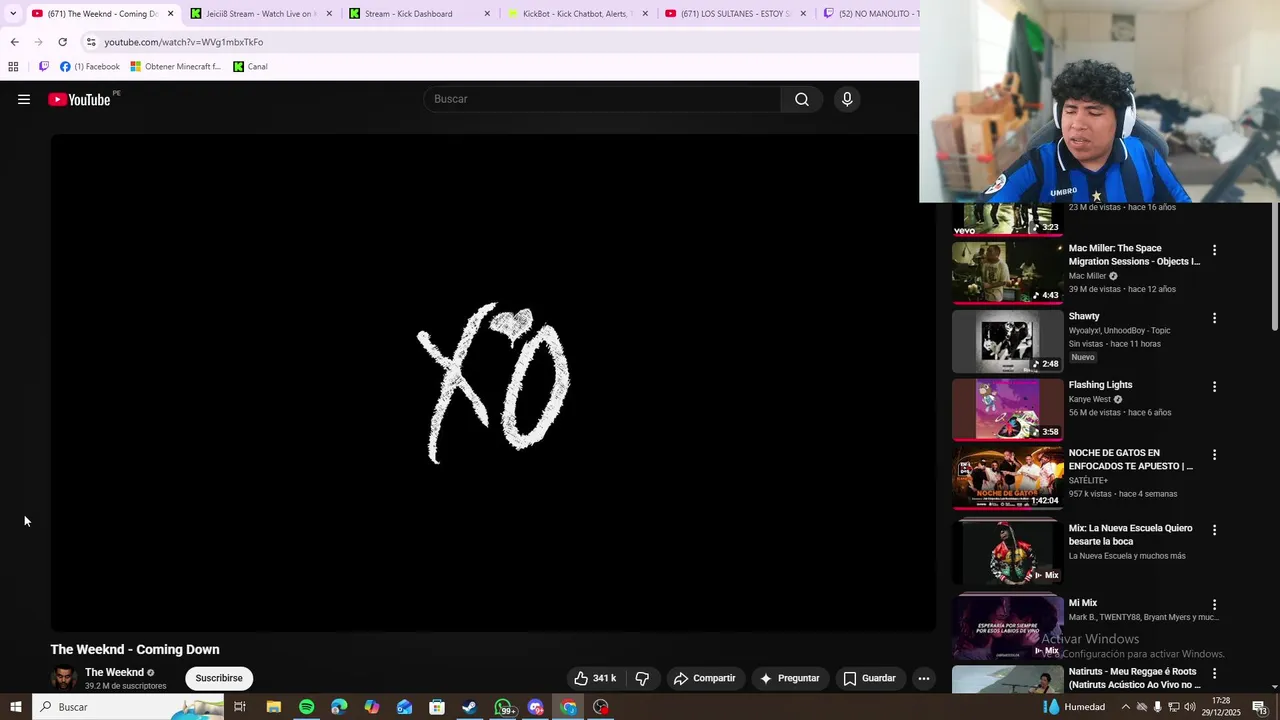1280x720 pixels.
Task: Click the search magnifier button
Action: point(802,99)
